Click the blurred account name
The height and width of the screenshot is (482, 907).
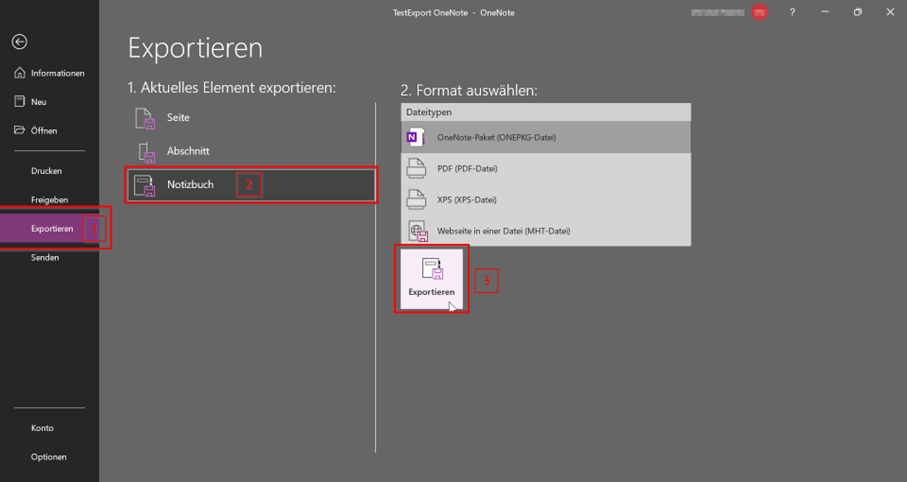[x=718, y=12]
